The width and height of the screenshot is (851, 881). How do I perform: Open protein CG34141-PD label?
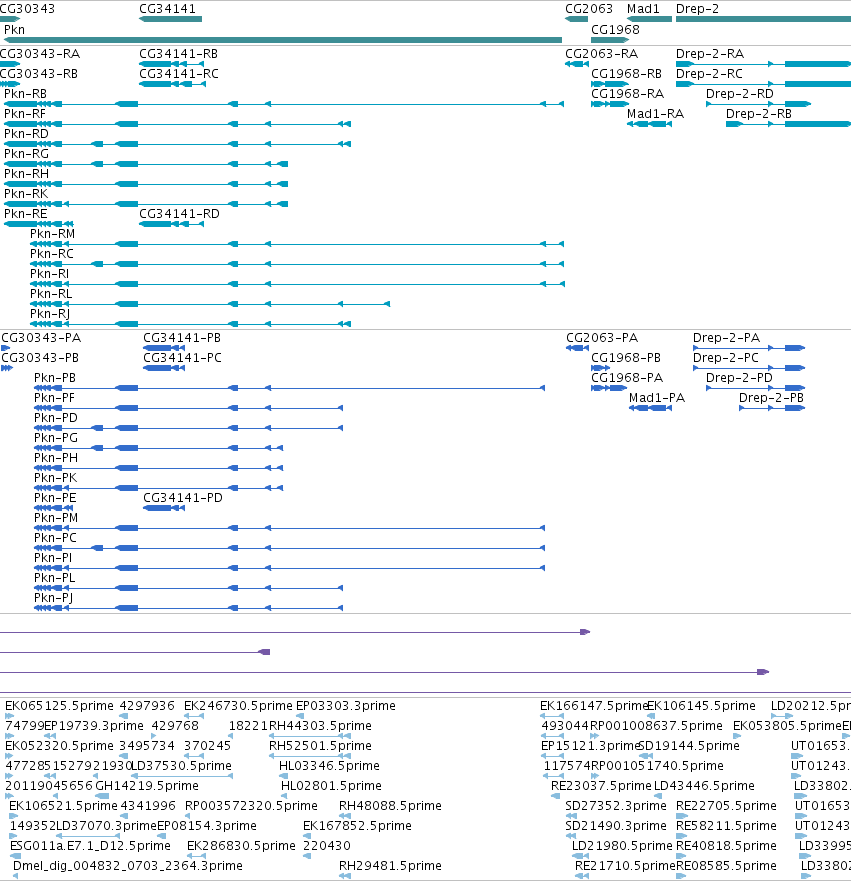point(183,497)
